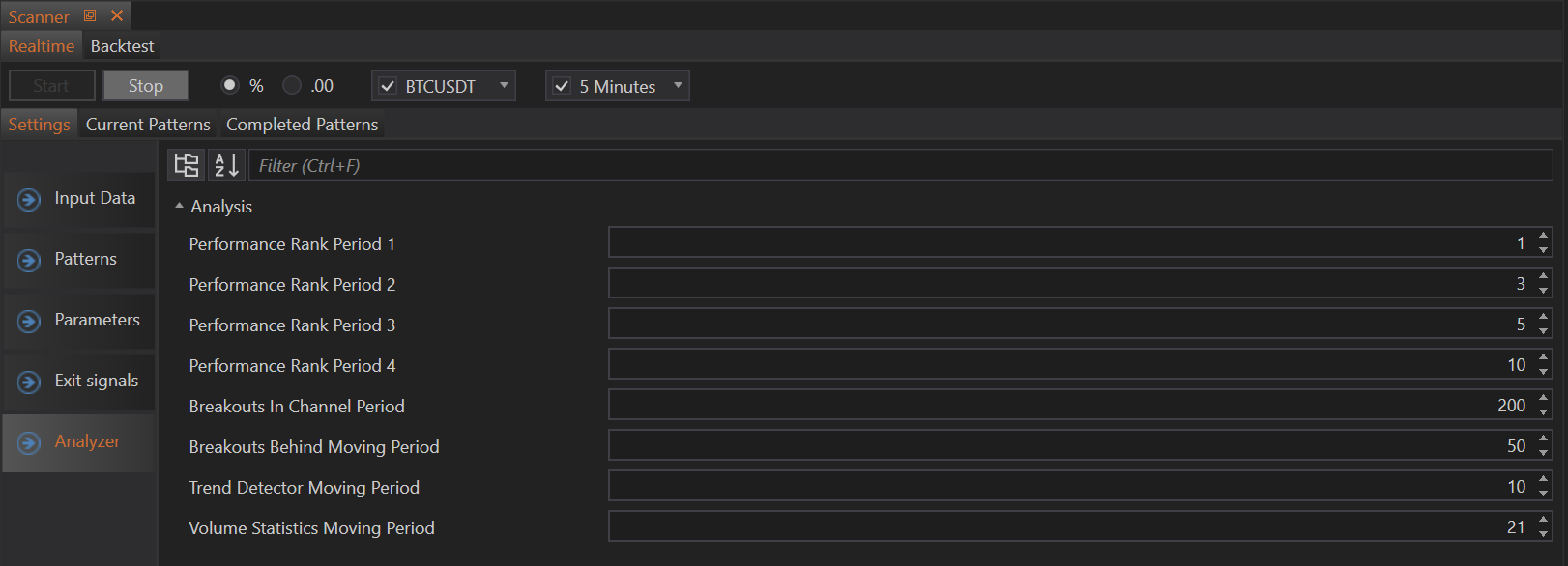The width and height of the screenshot is (1568, 566).
Task: Click the arrow icon next to Patterns
Action: pyautogui.click(x=29, y=260)
